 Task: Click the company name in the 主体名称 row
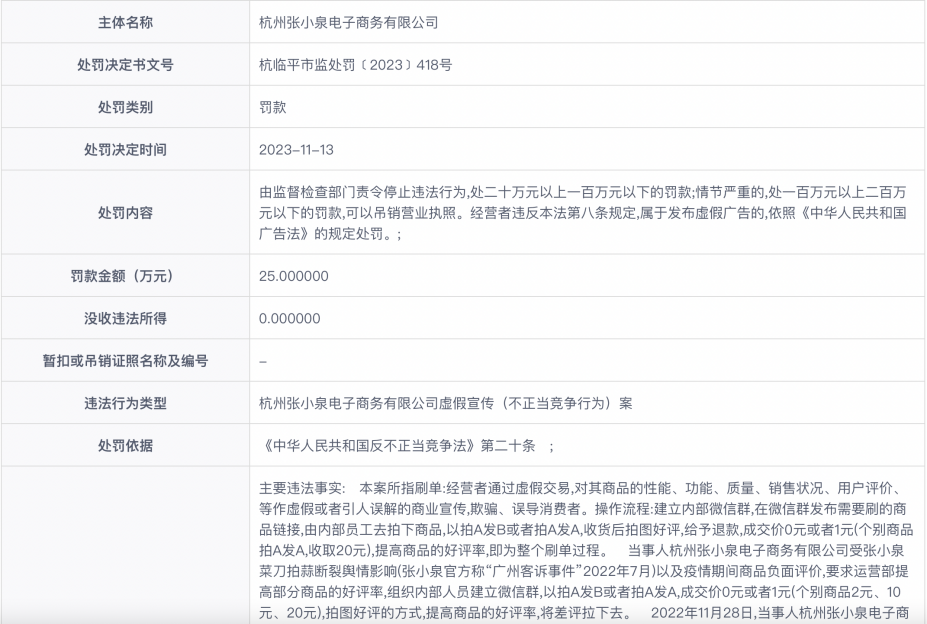coord(348,21)
